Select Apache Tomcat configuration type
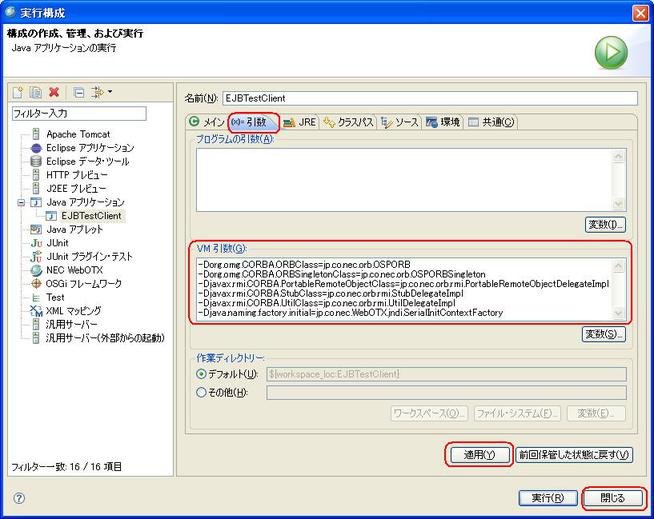The height and width of the screenshot is (519, 654). coord(78,134)
